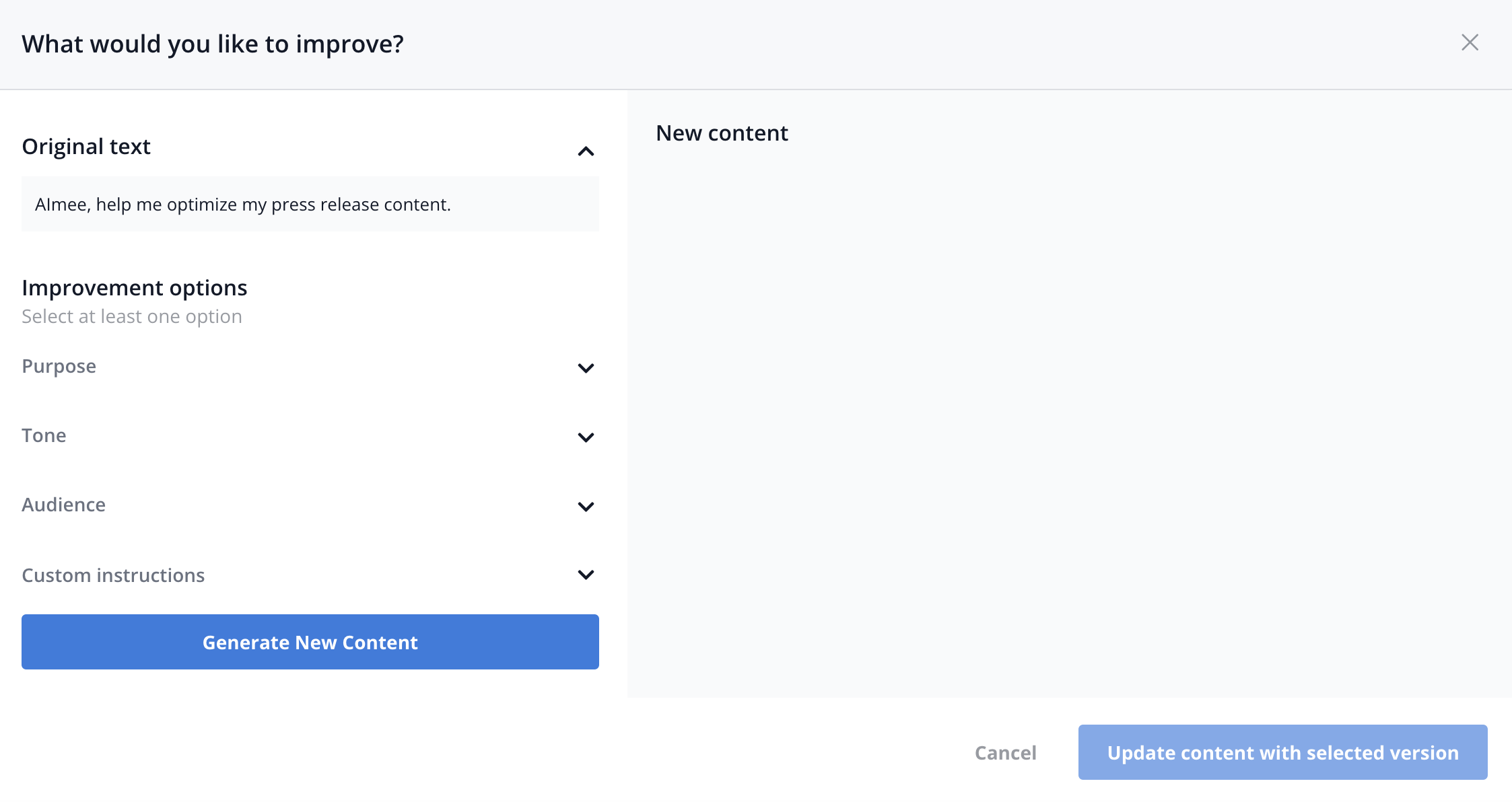
Task: Click the Cancel button
Action: pos(1005,752)
